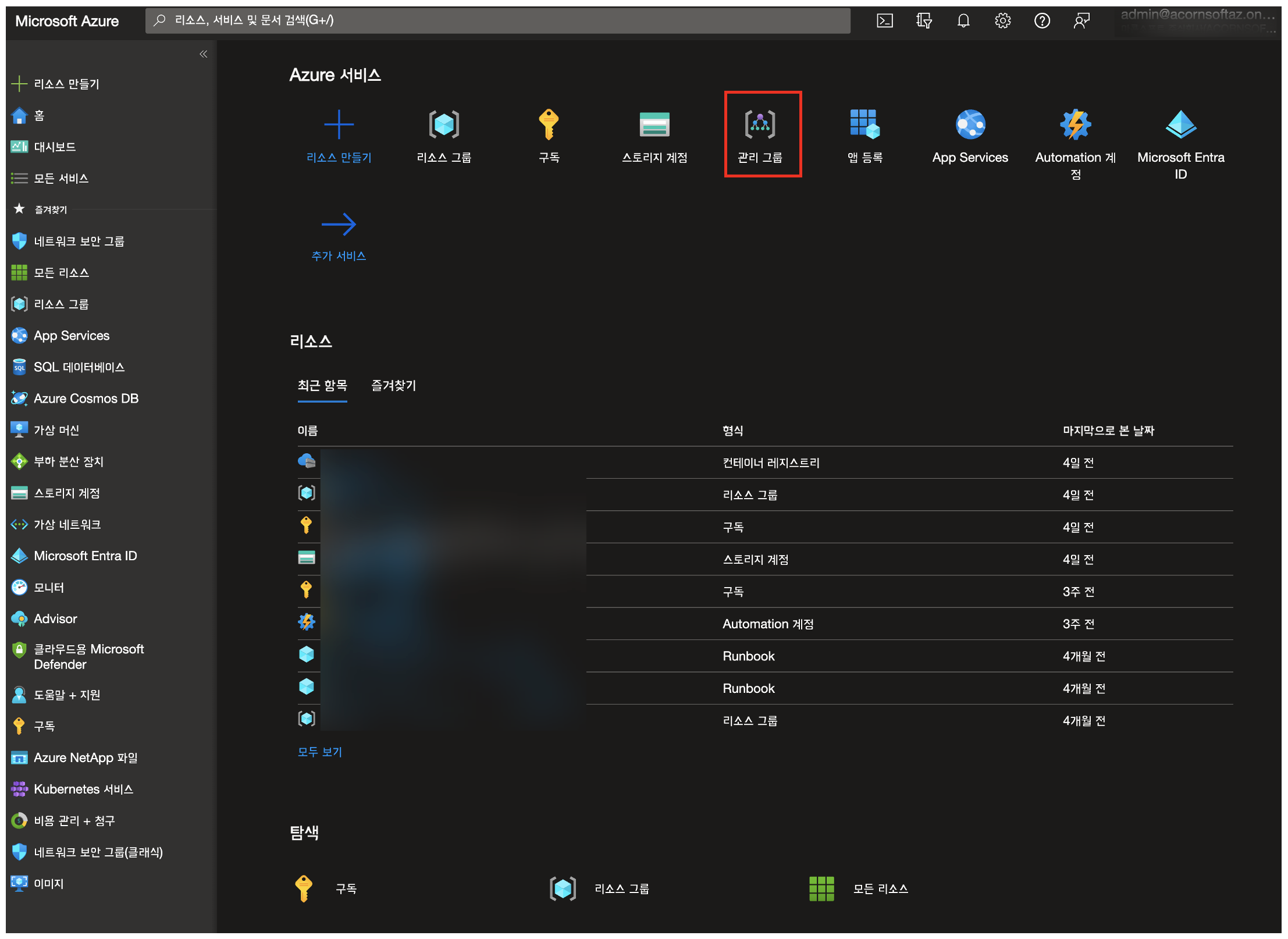
Task: Open 네트워크 보안 그룹 in the sidebar
Action: point(68,241)
